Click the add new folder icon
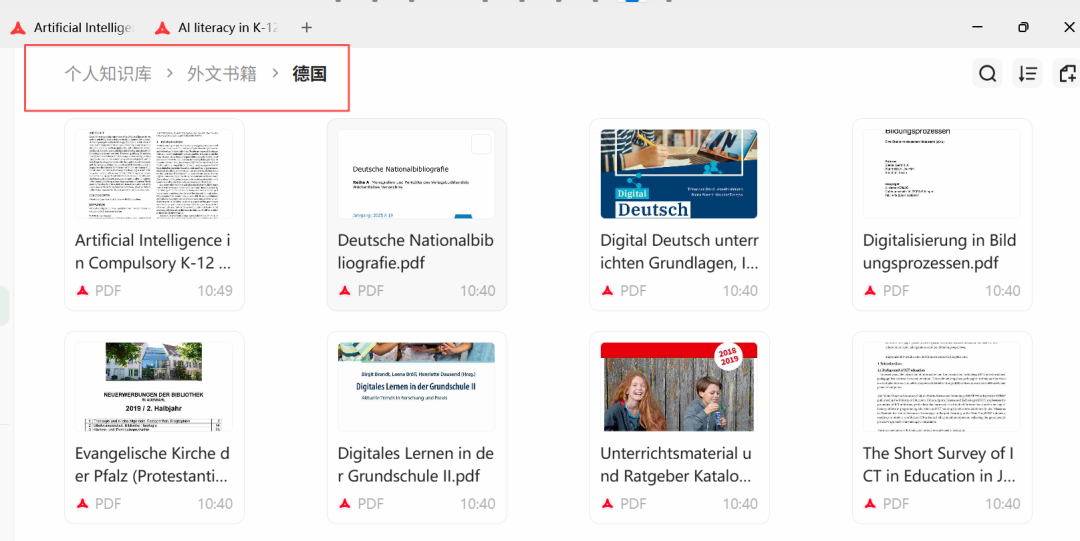This screenshot has height=541, width=1080. pos(1066,74)
